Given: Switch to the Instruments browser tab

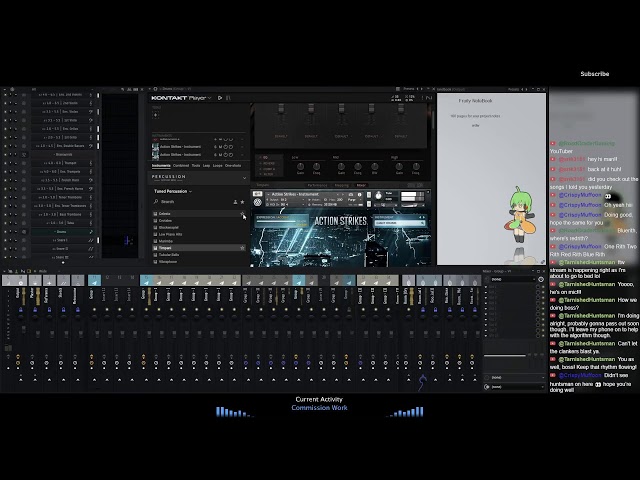Looking at the screenshot, I should click(161, 166).
